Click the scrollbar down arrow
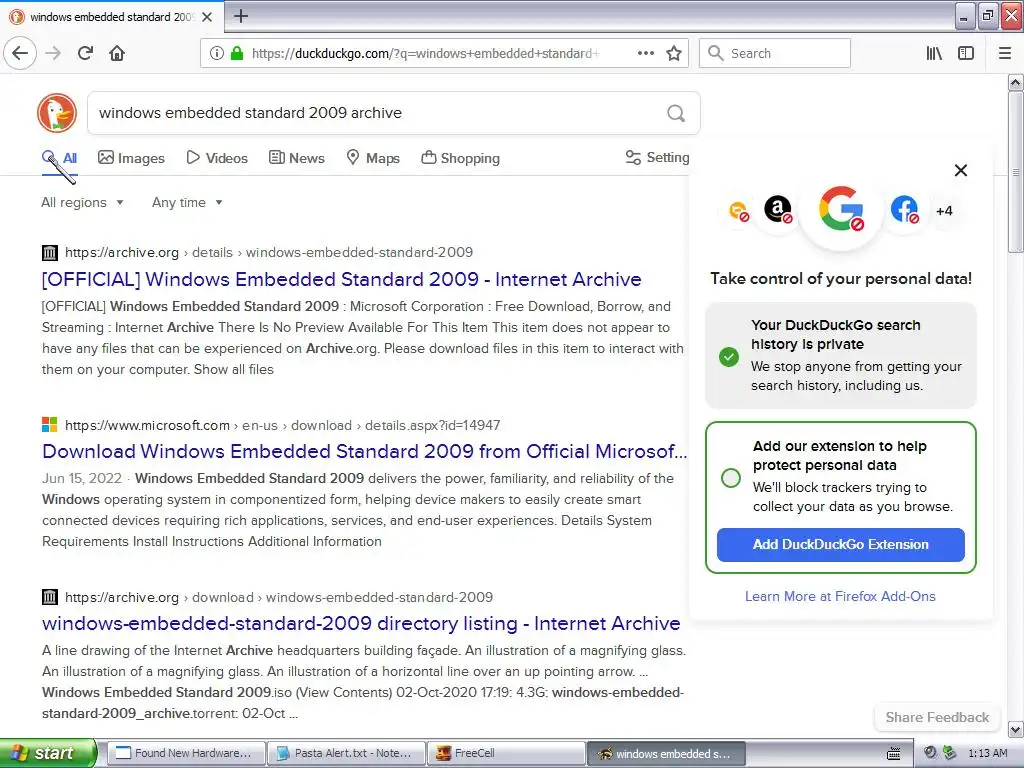Image resolution: width=1024 pixels, height=768 pixels. (x=1016, y=729)
